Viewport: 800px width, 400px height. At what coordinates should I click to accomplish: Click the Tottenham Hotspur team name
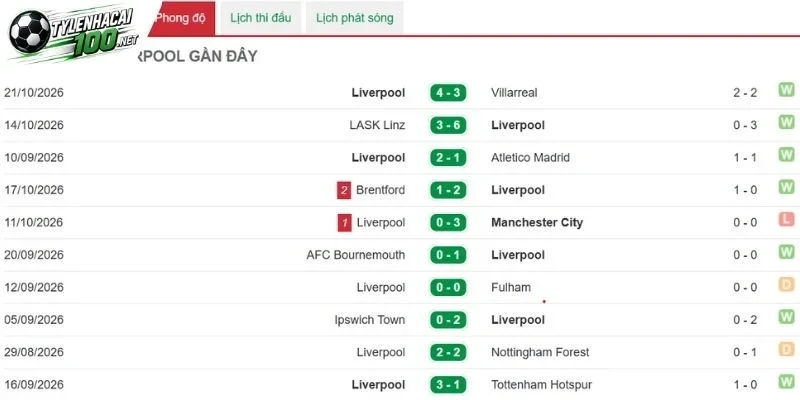point(541,385)
